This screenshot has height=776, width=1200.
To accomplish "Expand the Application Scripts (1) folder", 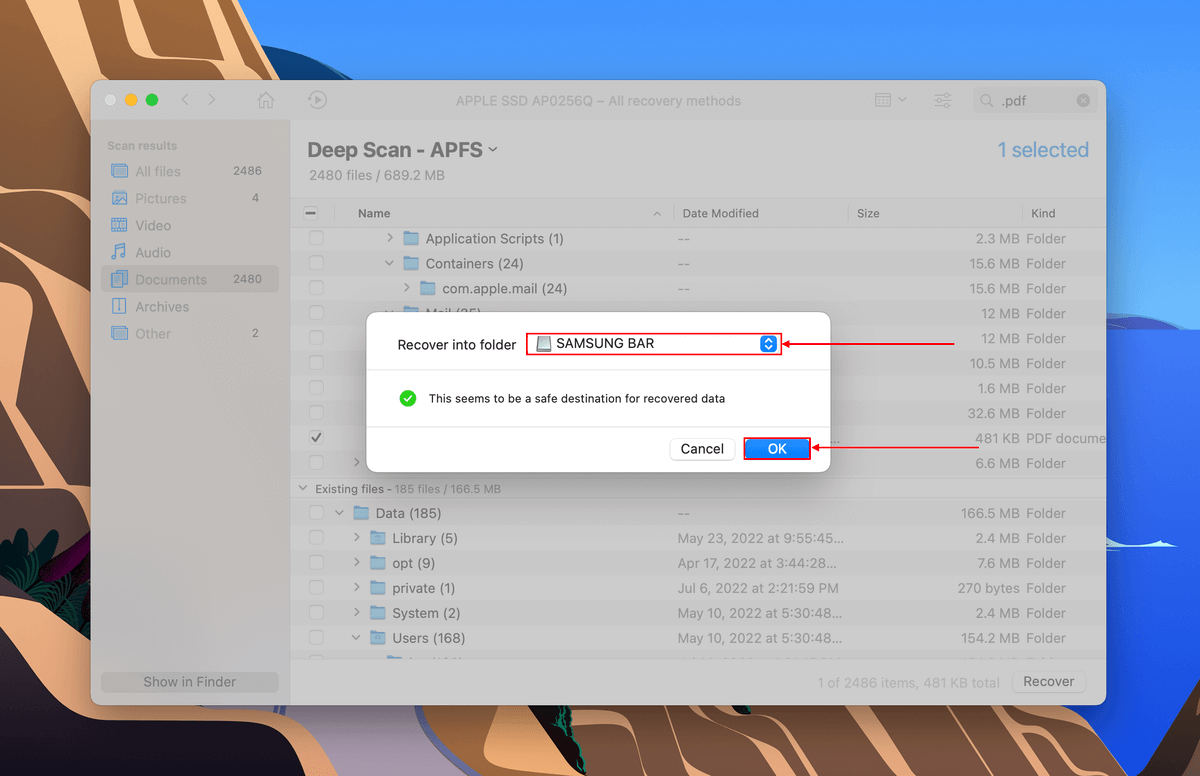I will (390, 238).
